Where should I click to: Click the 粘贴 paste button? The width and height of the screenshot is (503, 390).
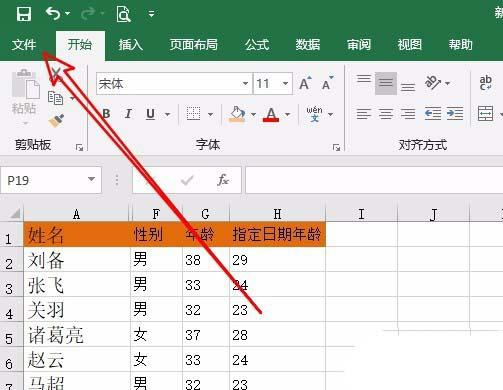click(x=24, y=97)
